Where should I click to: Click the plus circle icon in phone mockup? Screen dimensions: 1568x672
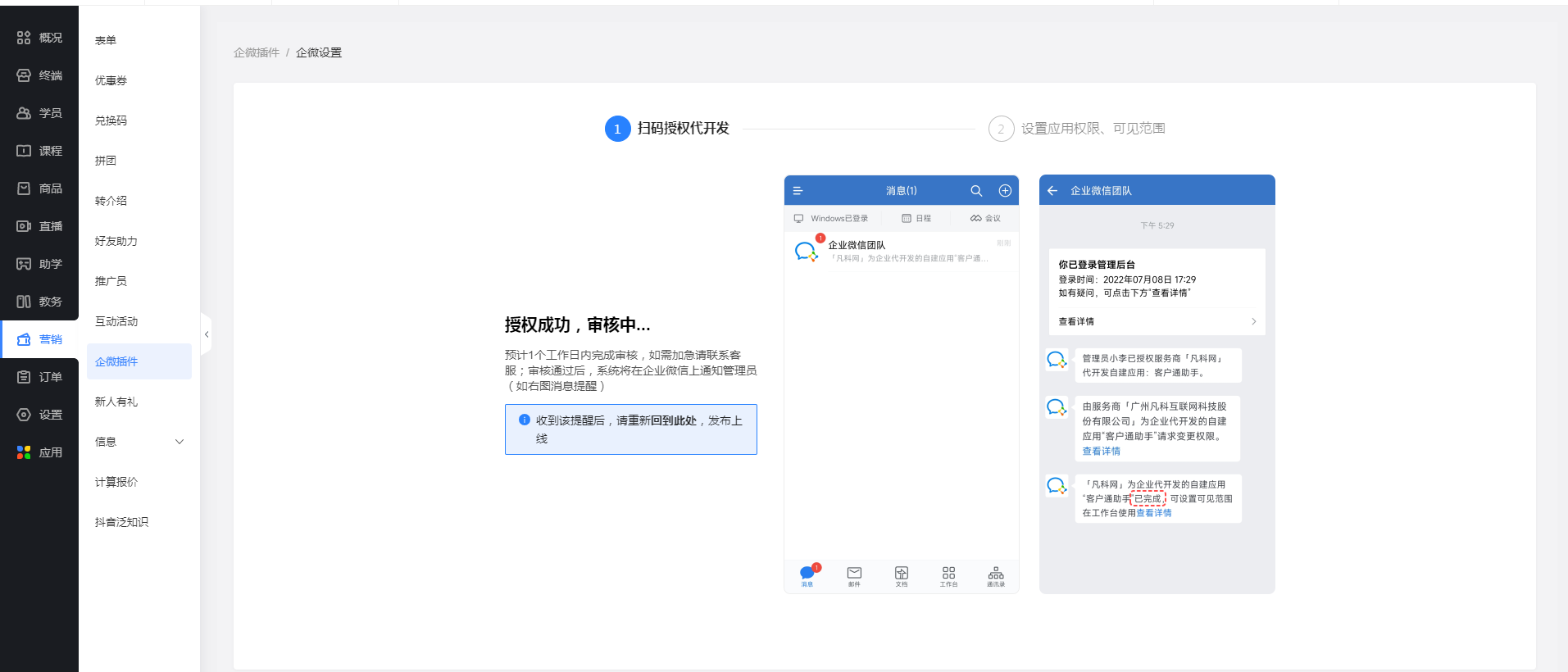pos(1005,191)
